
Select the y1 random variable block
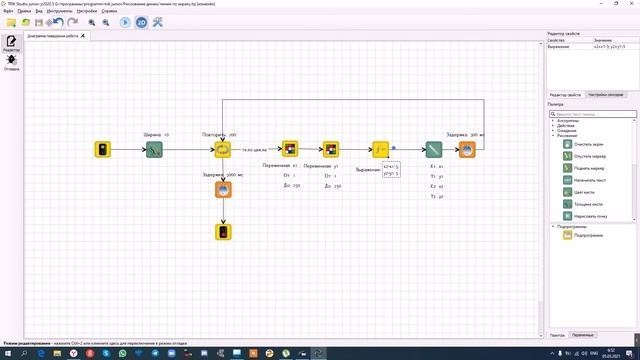(x=331, y=149)
